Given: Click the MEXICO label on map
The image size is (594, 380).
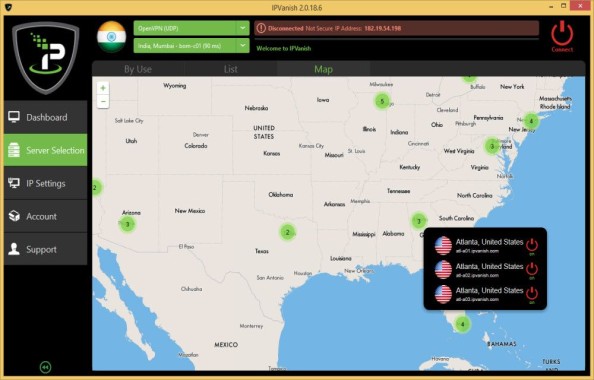Looking at the screenshot, I should click(226, 345).
